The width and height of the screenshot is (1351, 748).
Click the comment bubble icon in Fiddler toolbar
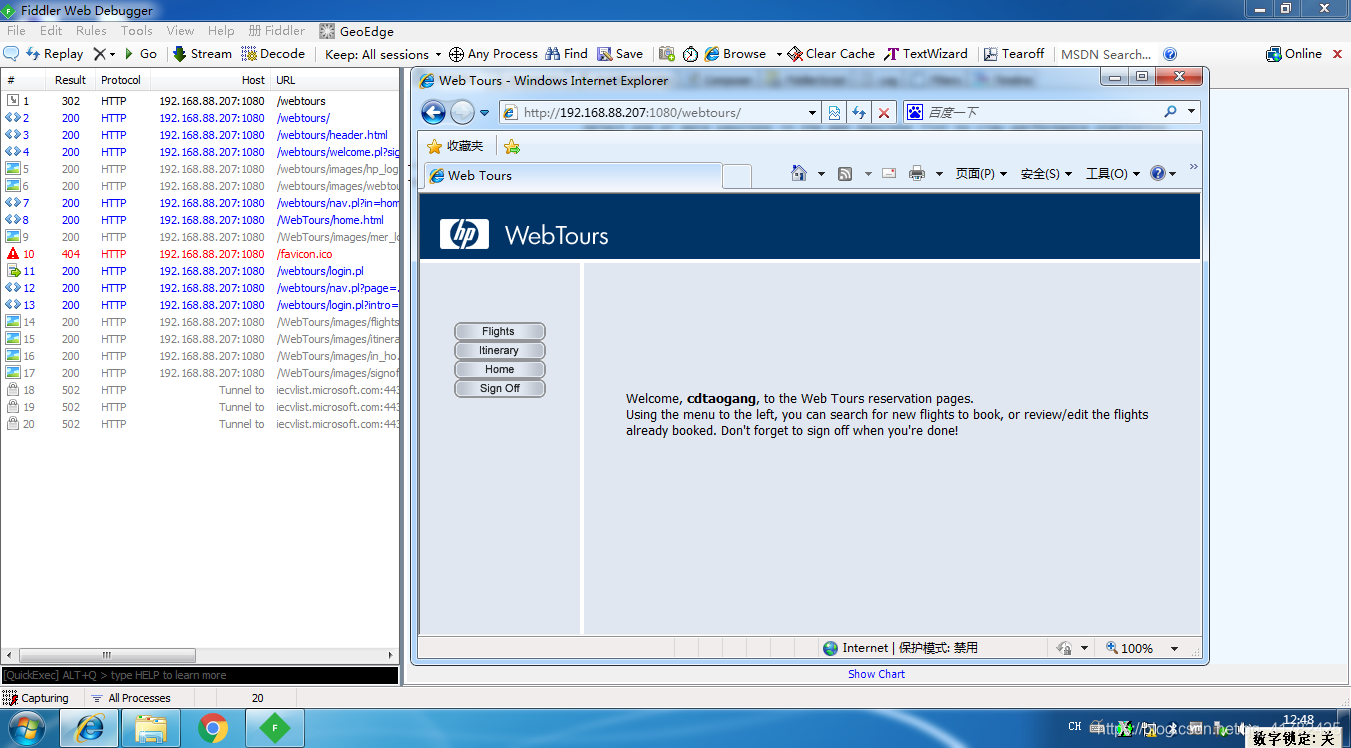pyautogui.click(x=11, y=54)
